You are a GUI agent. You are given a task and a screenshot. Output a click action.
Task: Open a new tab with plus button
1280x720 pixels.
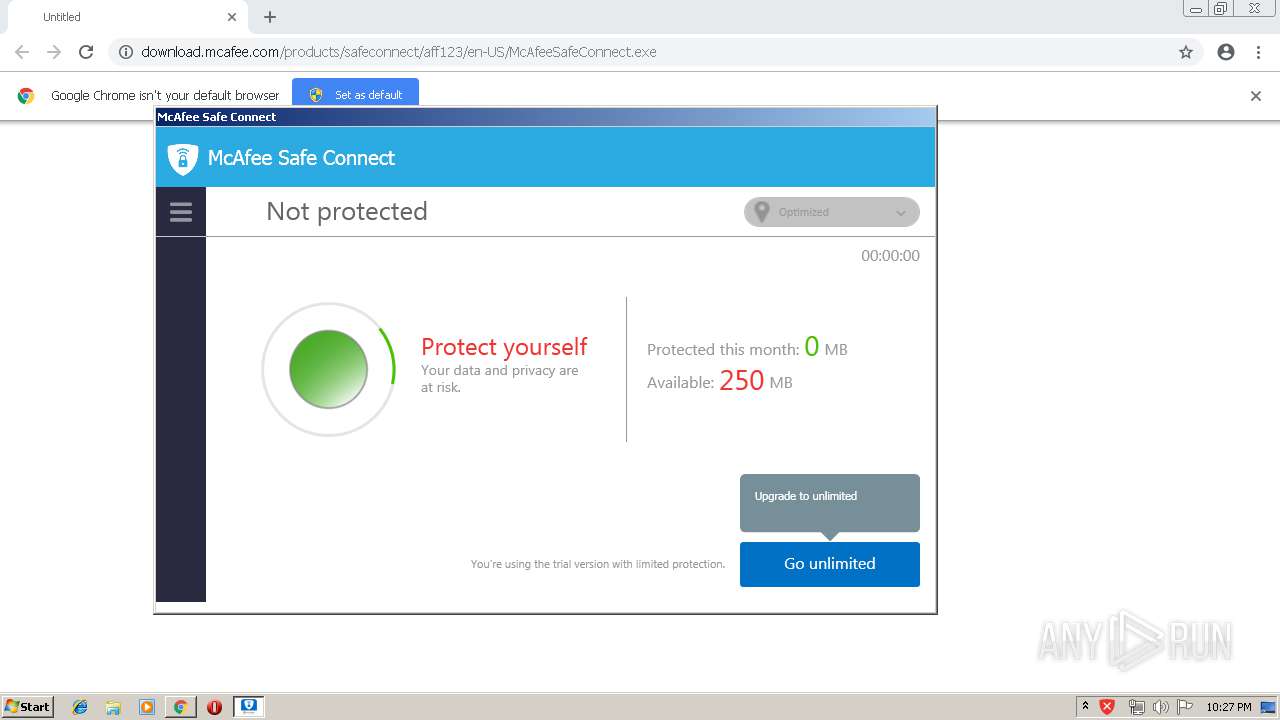pos(270,17)
